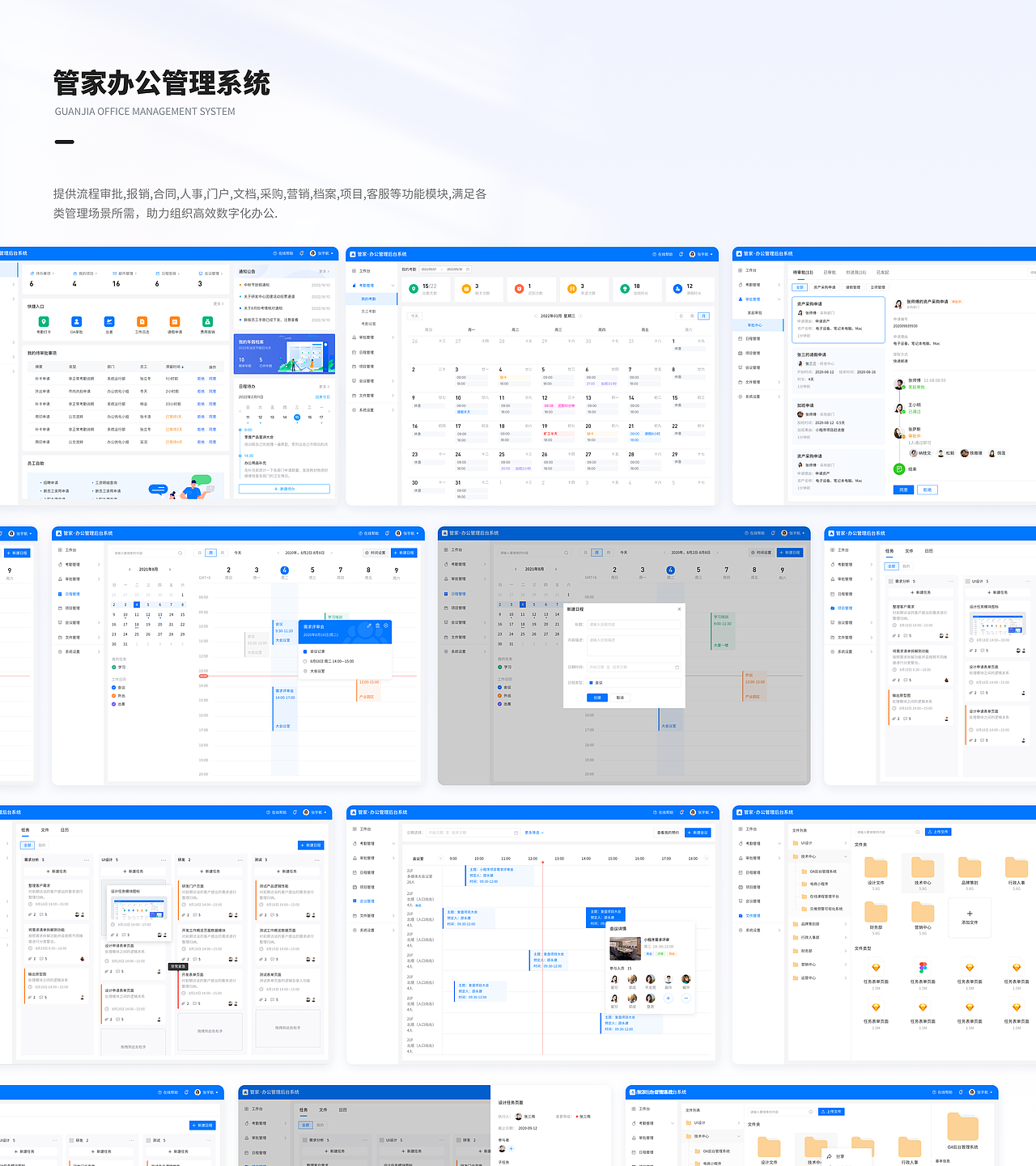Open 费用报销 green shortcut icon on dashboard
This screenshot has height=1166, width=1036.
[207, 321]
